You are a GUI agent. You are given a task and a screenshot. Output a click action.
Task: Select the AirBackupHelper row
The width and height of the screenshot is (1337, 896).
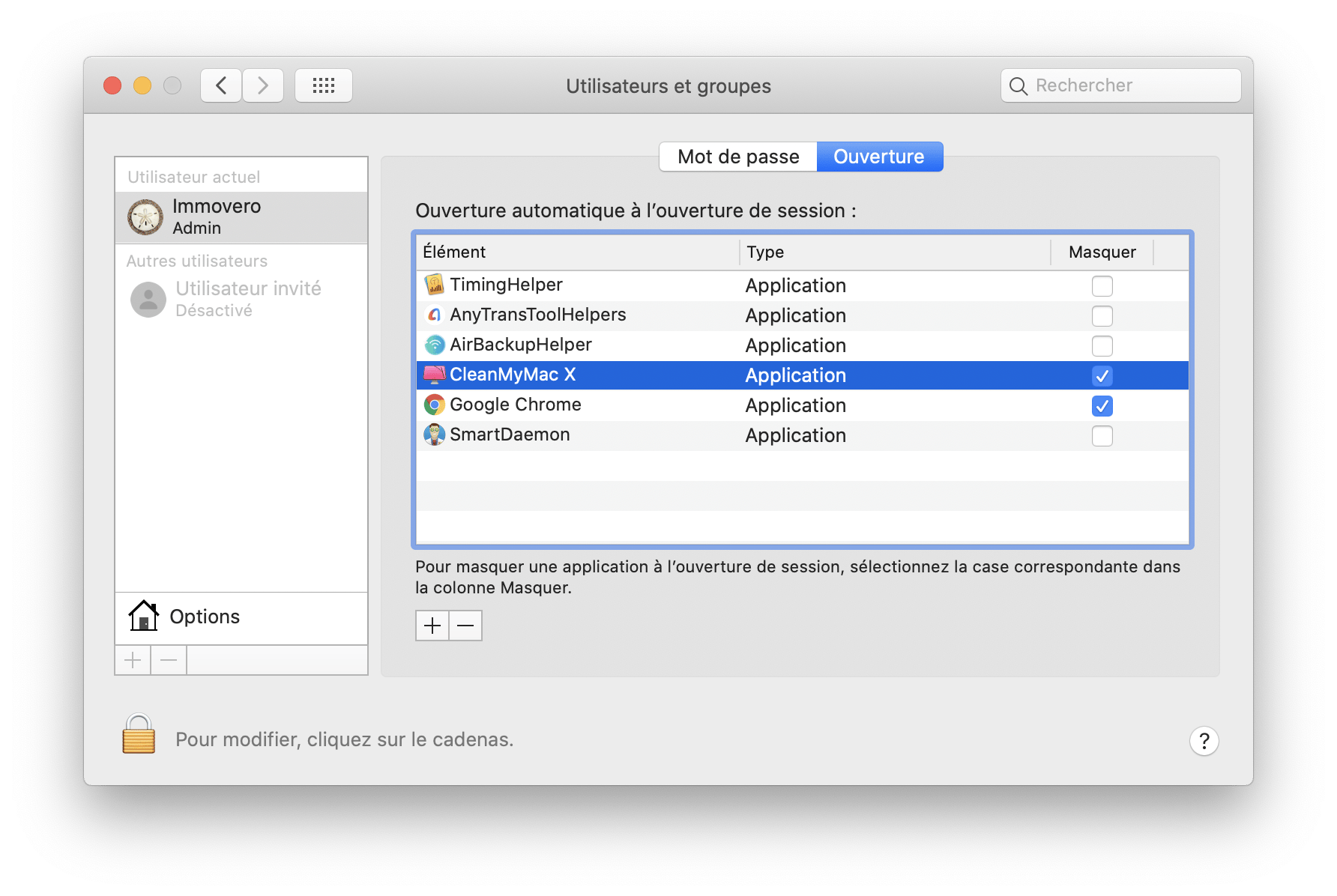pyautogui.click(x=803, y=345)
